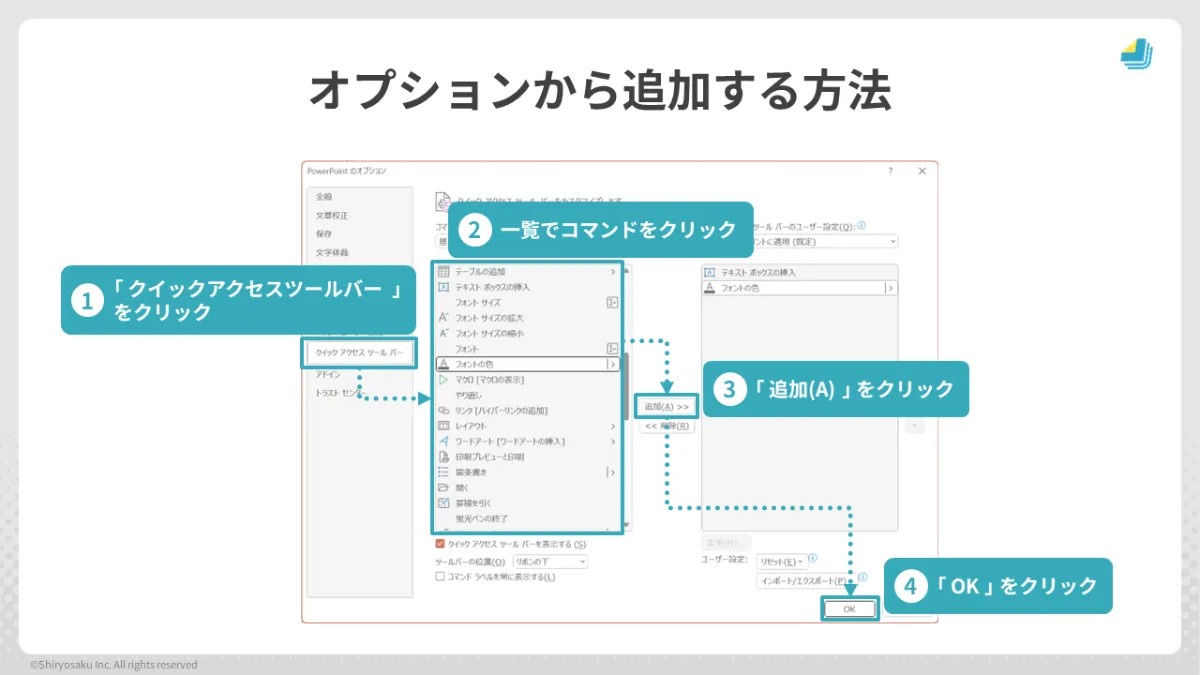Click the command list scroll up arrow
The height and width of the screenshot is (675, 1200).
click(627, 269)
